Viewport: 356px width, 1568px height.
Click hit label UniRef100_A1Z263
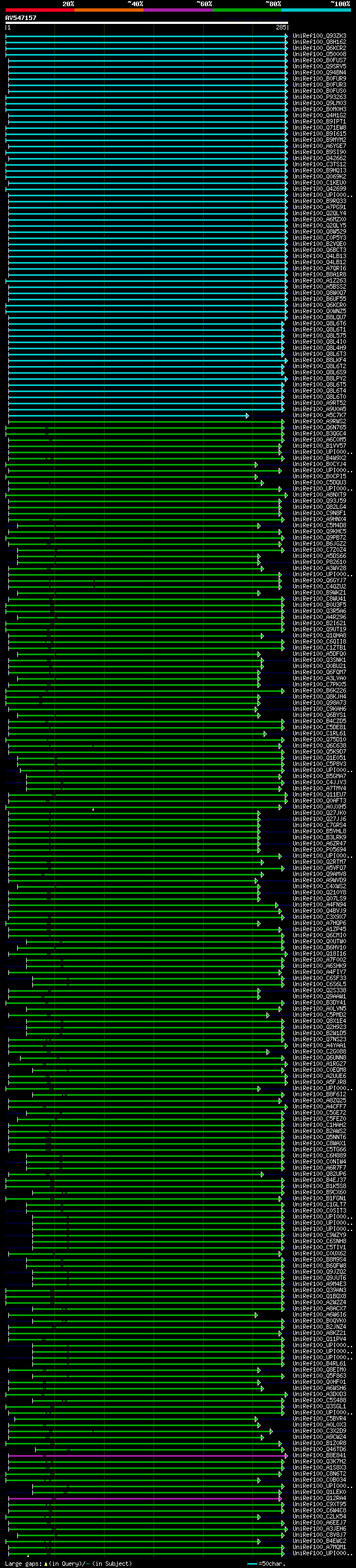(319, 280)
